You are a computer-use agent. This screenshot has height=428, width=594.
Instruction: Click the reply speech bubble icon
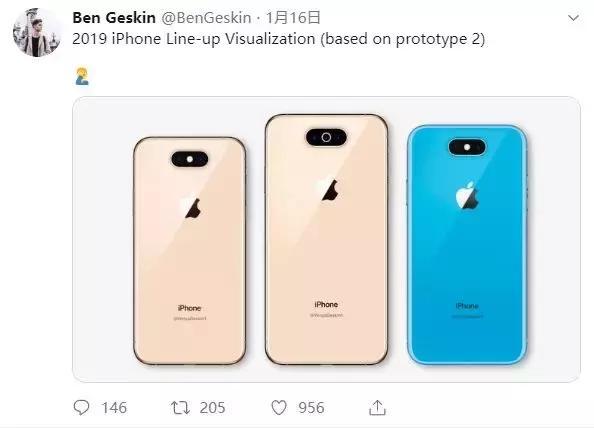[81, 408]
